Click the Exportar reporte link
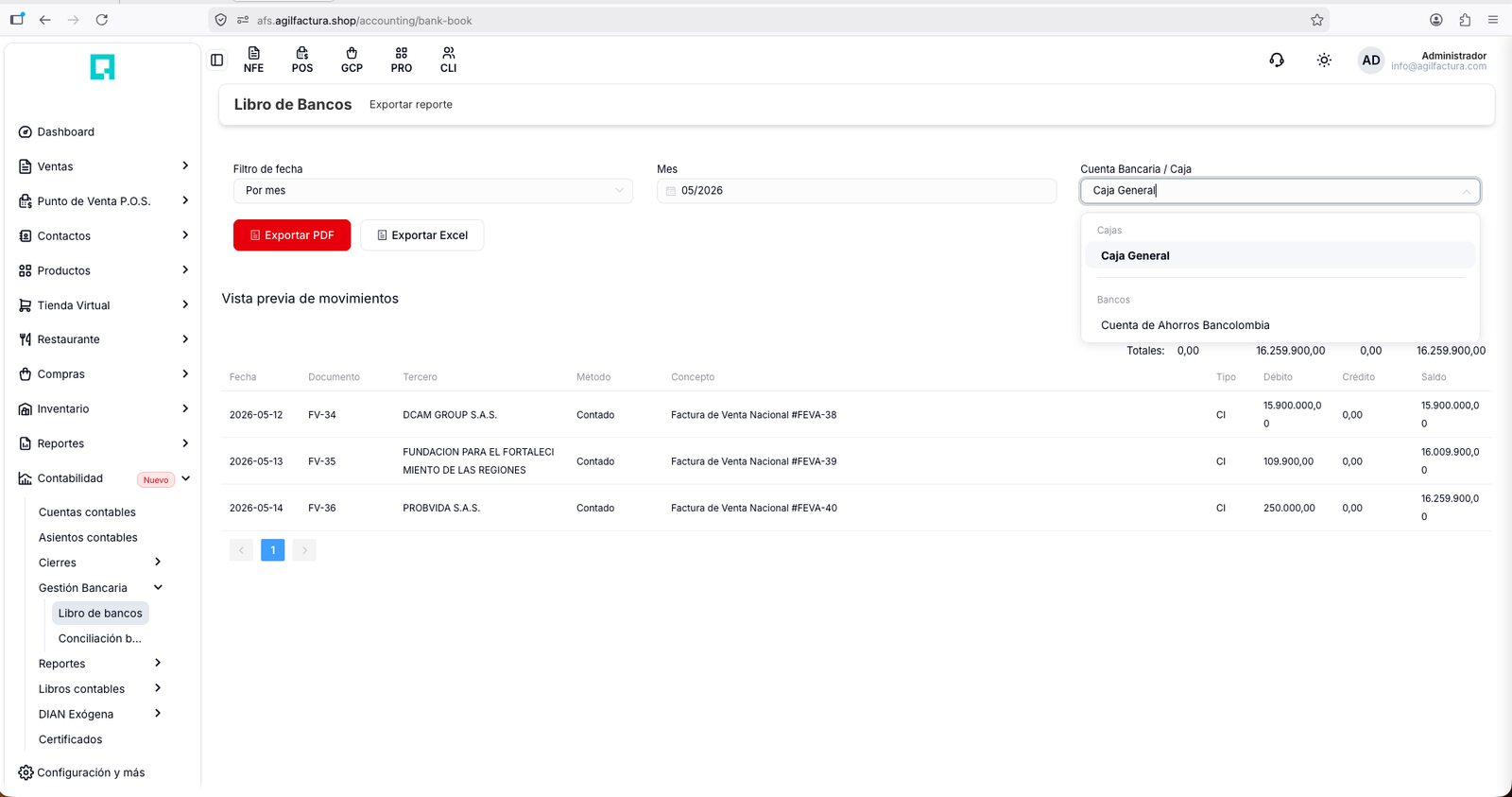 [411, 105]
